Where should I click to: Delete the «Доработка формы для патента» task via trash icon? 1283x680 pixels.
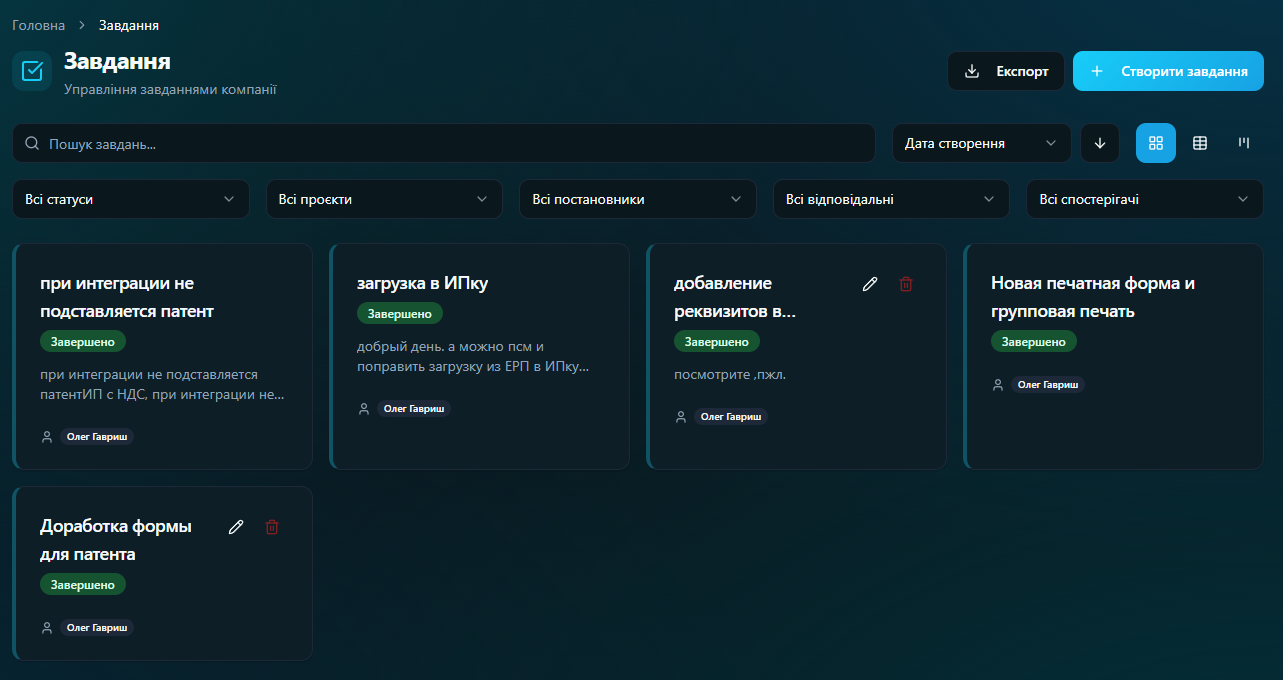(x=272, y=527)
